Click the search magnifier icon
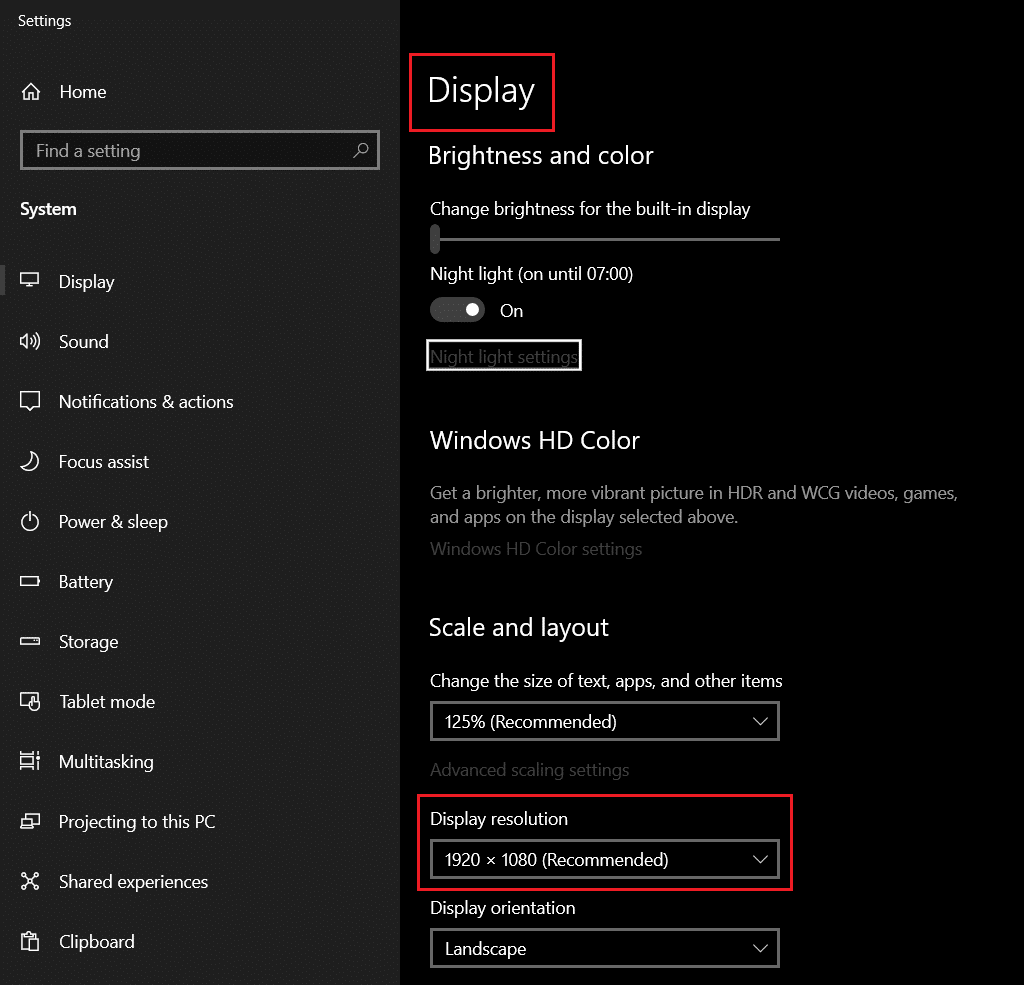This screenshot has height=985, width=1024. (x=361, y=151)
